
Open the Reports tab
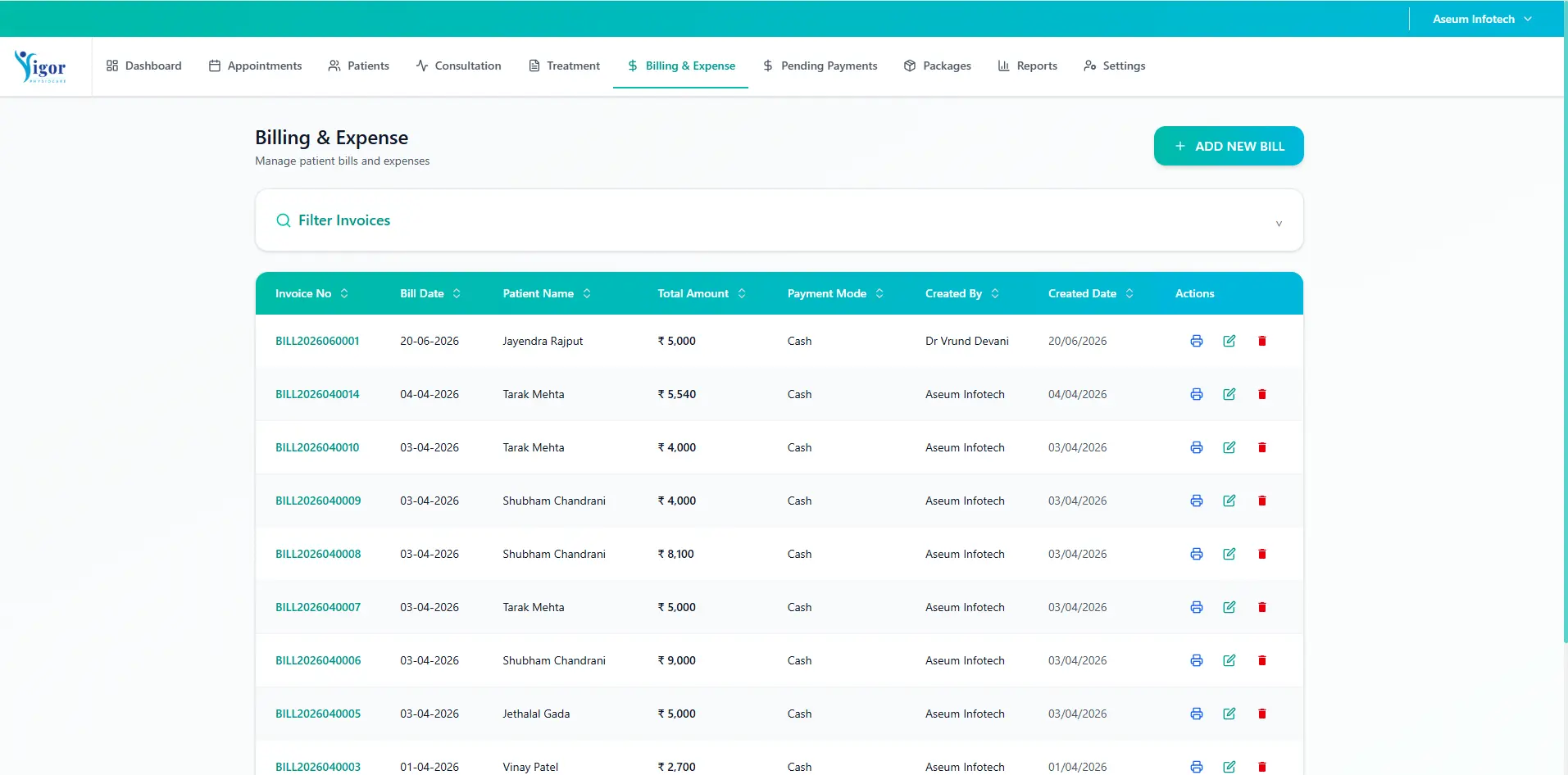coord(1027,66)
